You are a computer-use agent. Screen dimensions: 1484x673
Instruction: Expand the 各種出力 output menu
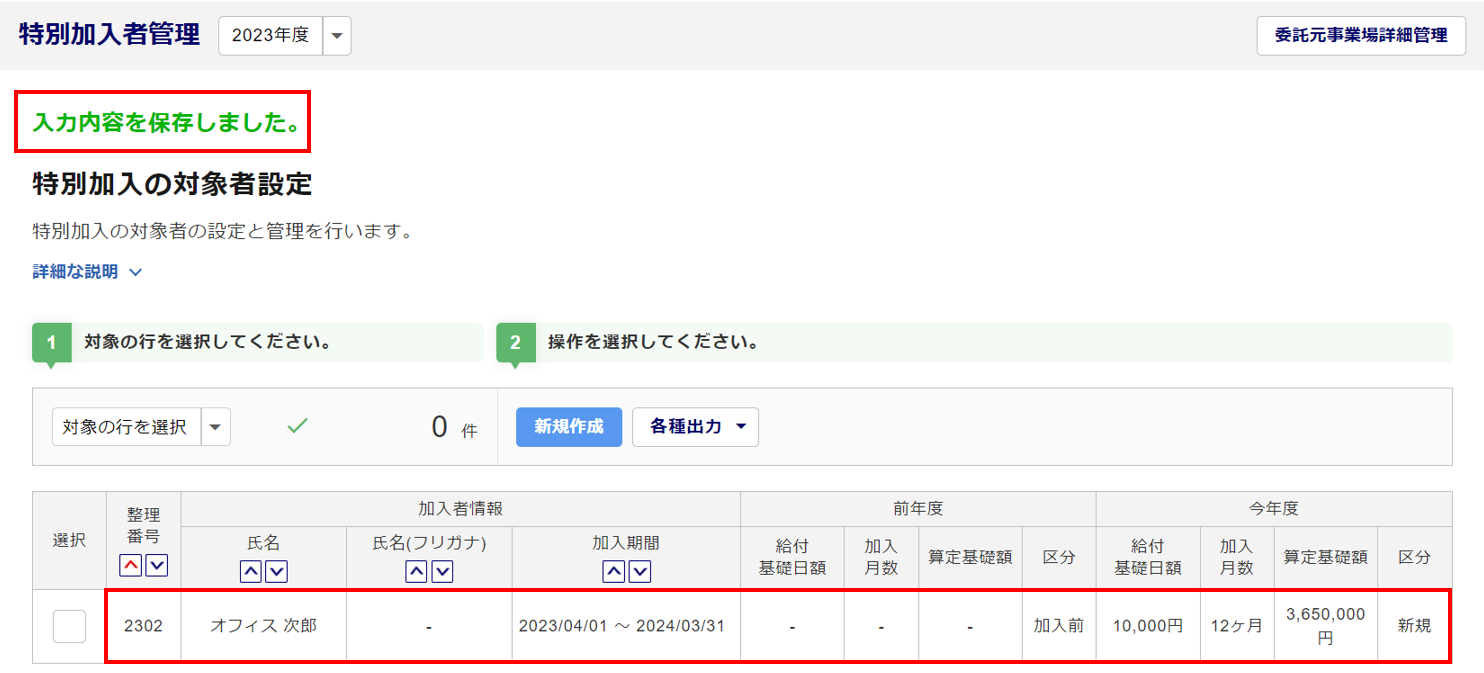[695, 427]
